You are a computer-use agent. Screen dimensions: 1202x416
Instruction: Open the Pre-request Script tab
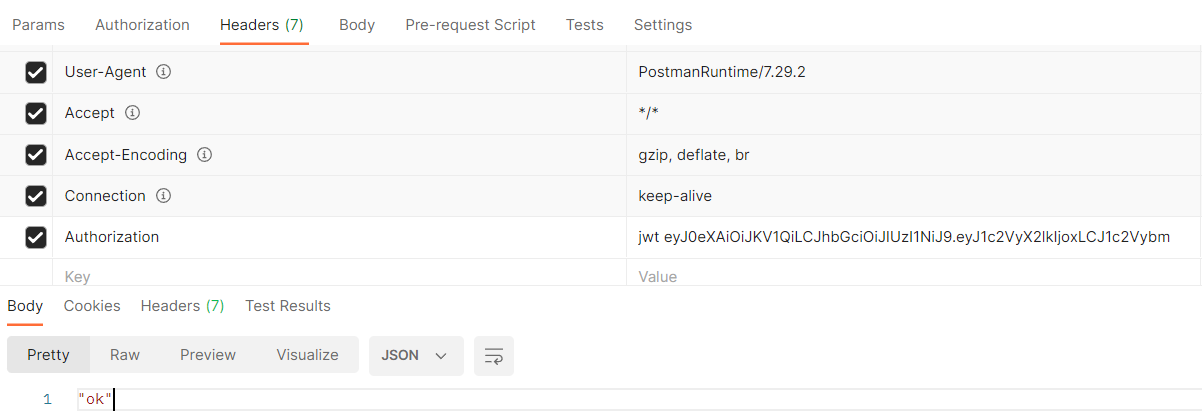[x=470, y=25]
